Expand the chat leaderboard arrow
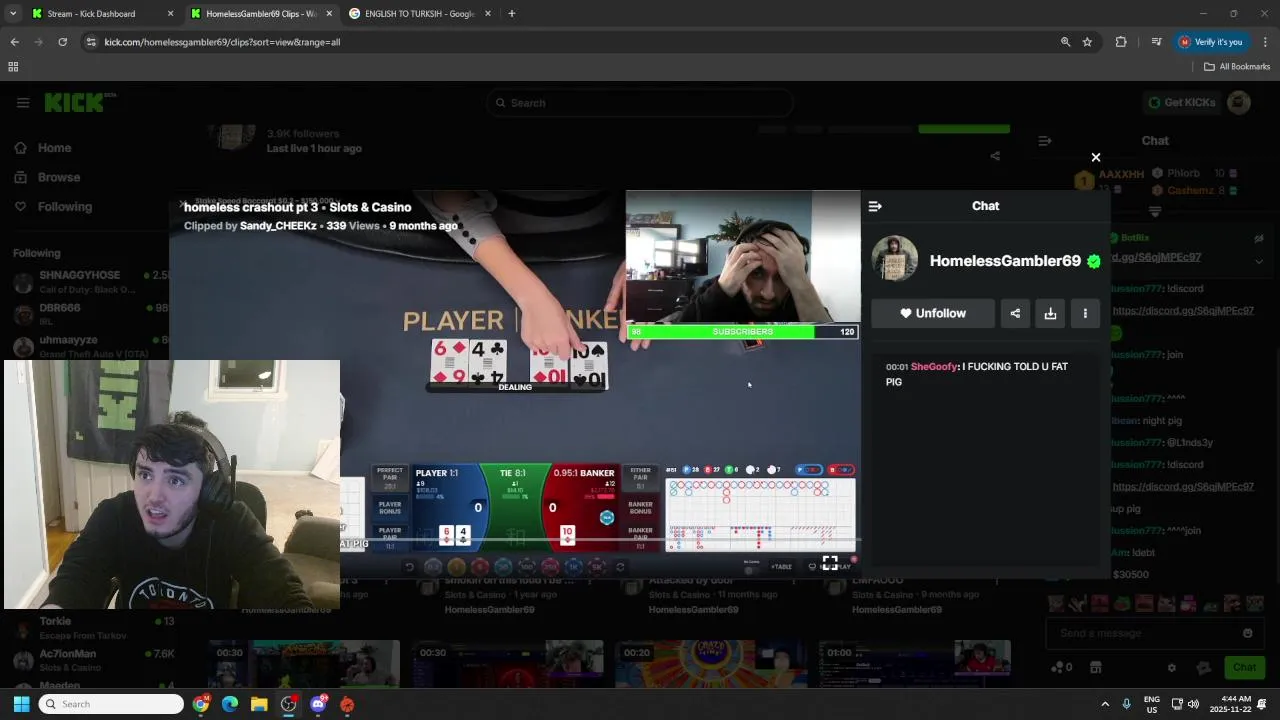Image resolution: width=1280 pixels, height=720 pixels. point(1155,211)
